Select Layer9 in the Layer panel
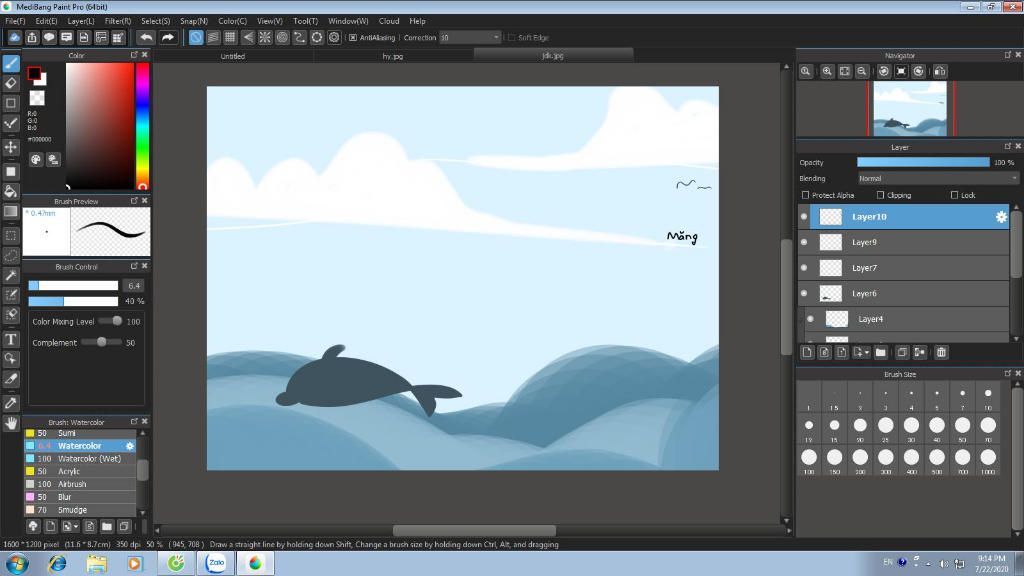 pyautogui.click(x=904, y=242)
